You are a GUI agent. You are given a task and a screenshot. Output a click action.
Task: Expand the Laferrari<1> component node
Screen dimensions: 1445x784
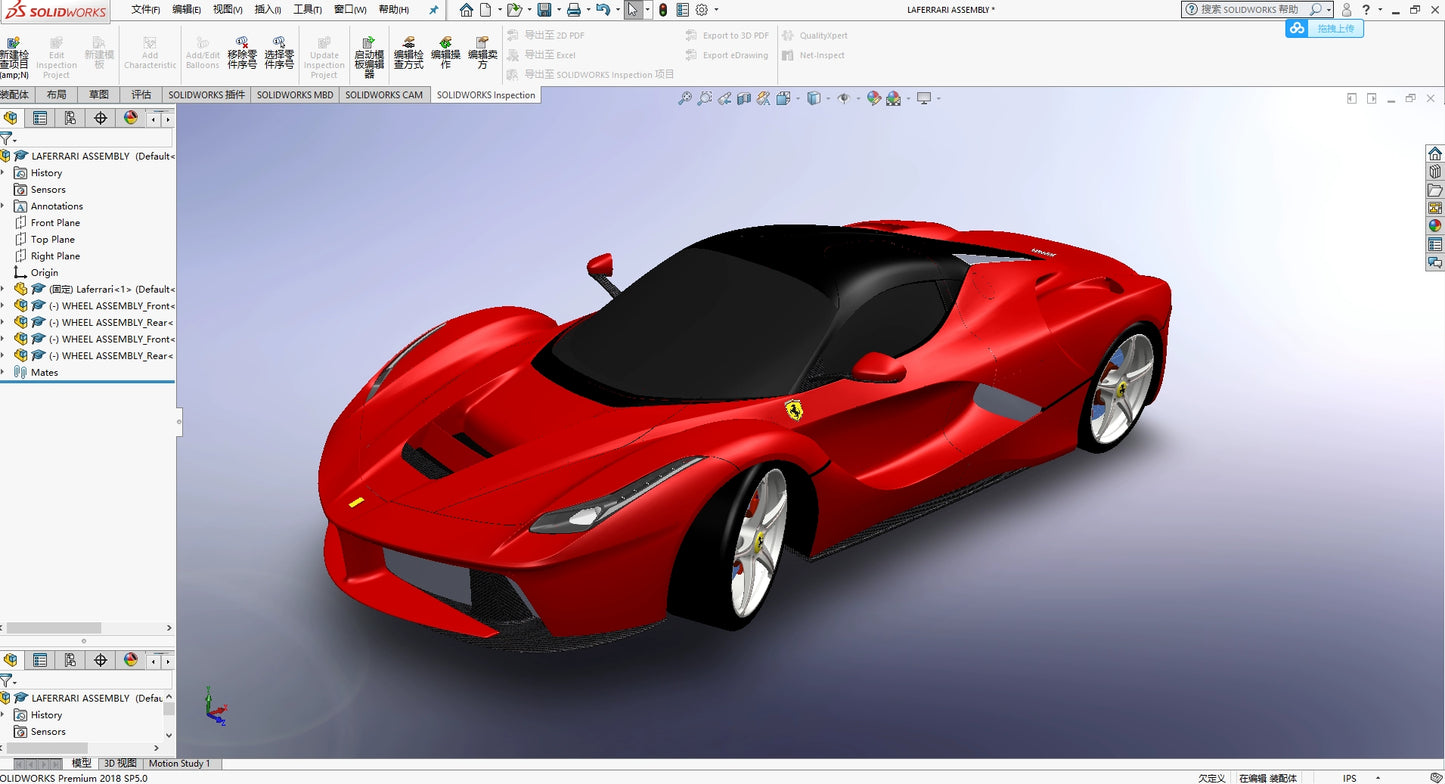(3, 289)
